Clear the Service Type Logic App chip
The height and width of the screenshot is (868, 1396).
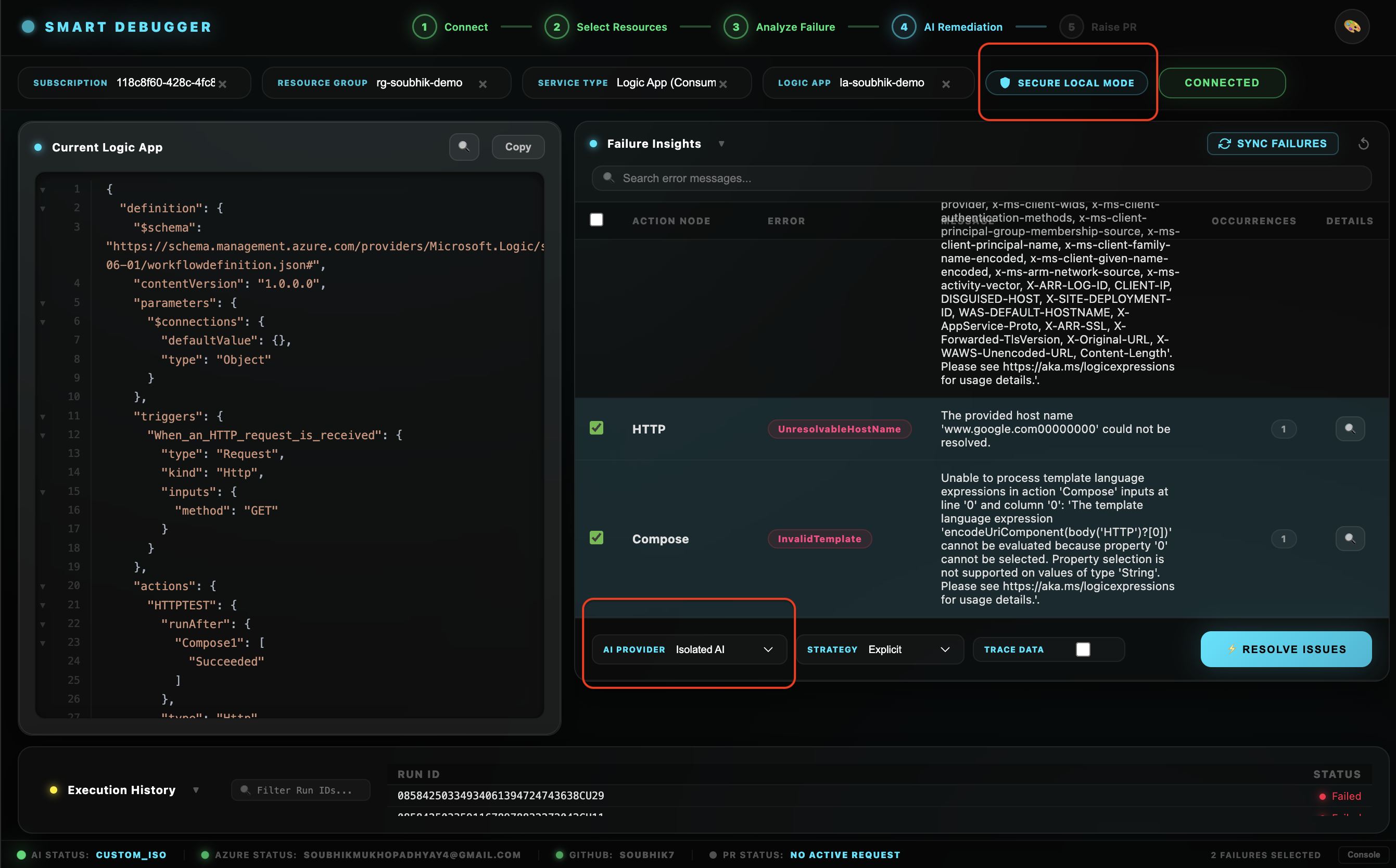(723, 84)
